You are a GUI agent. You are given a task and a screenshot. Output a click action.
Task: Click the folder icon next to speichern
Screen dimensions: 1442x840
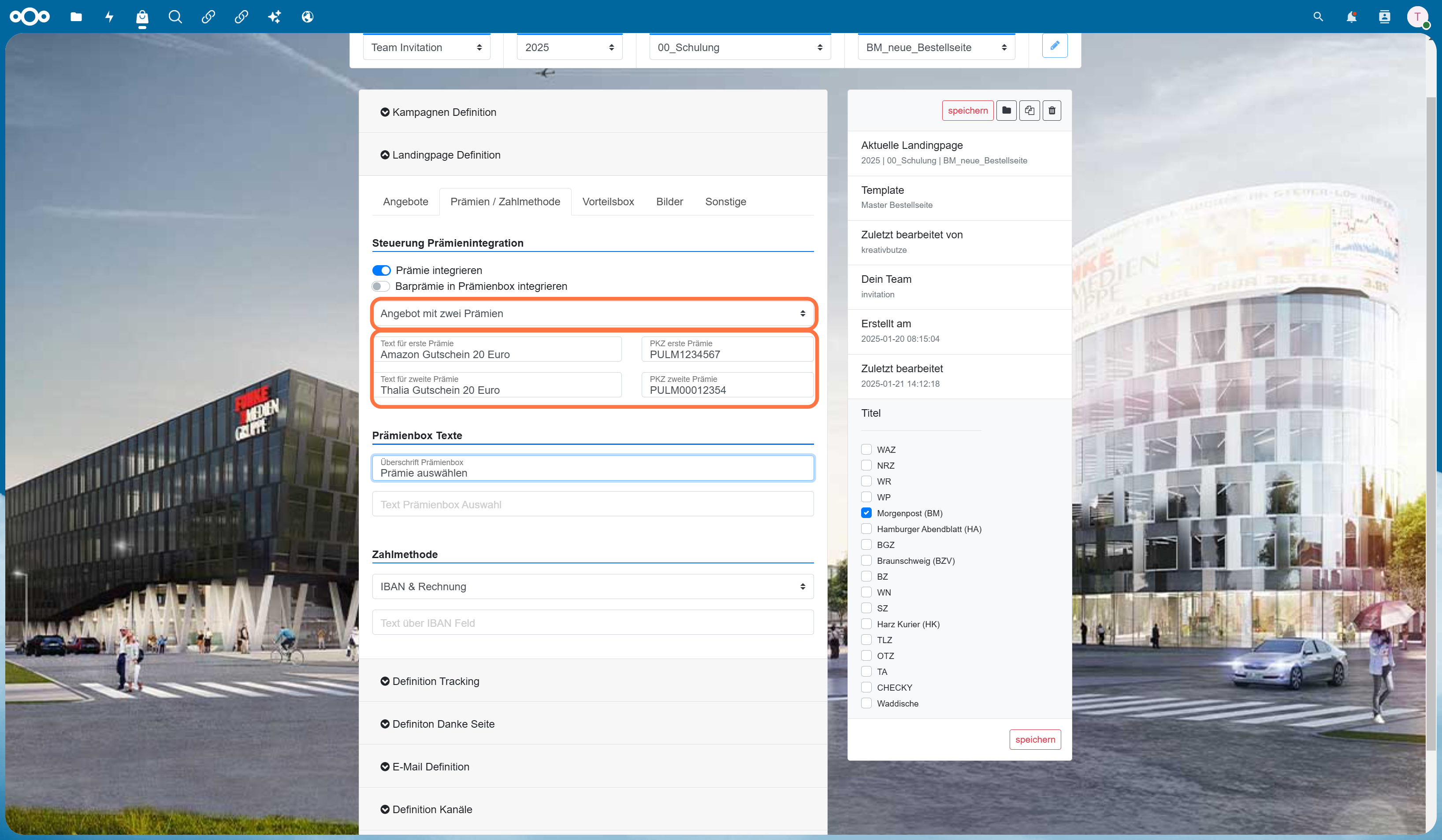click(x=1007, y=111)
